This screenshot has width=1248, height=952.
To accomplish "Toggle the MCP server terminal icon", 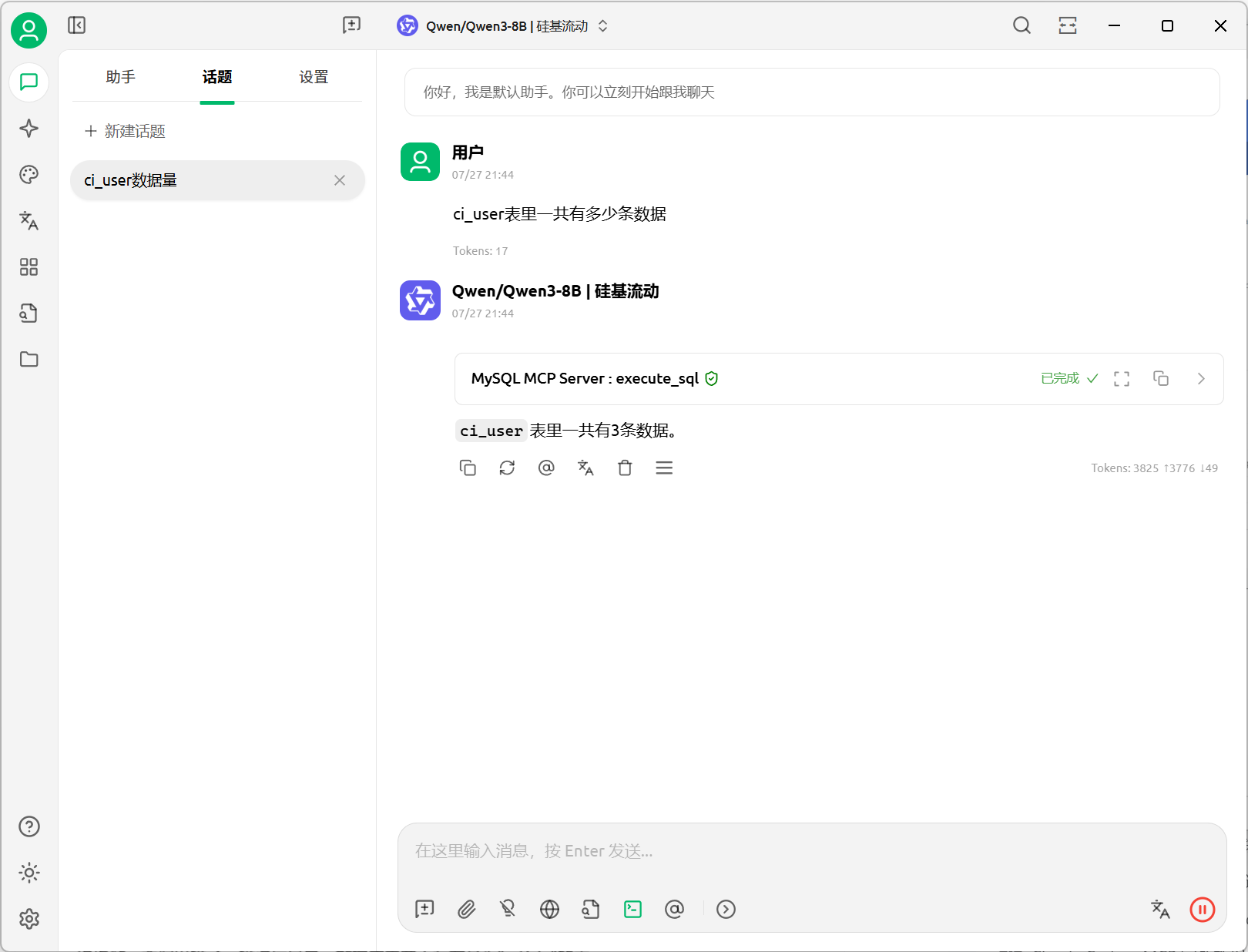I will coord(632,910).
